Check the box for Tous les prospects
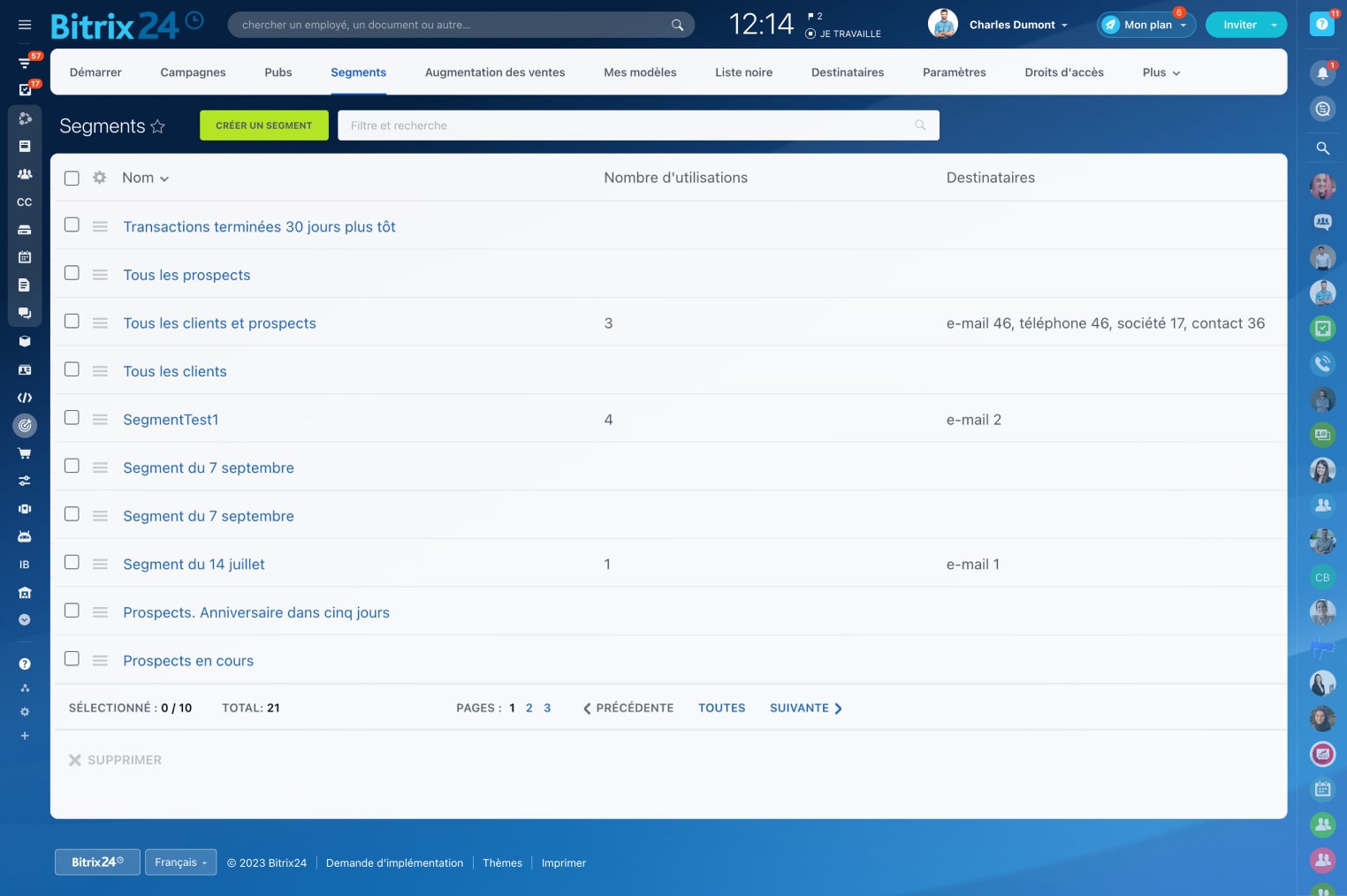Viewport: 1347px width, 896px height. pos(72,273)
